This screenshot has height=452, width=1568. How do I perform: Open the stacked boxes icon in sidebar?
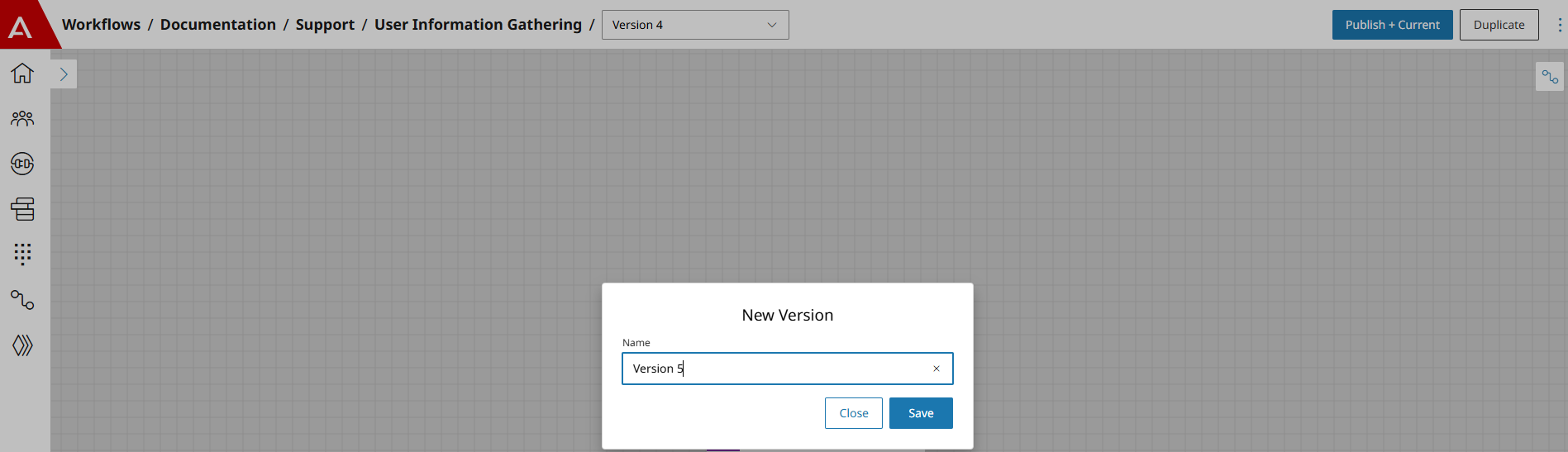pyautogui.click(x=22, y=209)
